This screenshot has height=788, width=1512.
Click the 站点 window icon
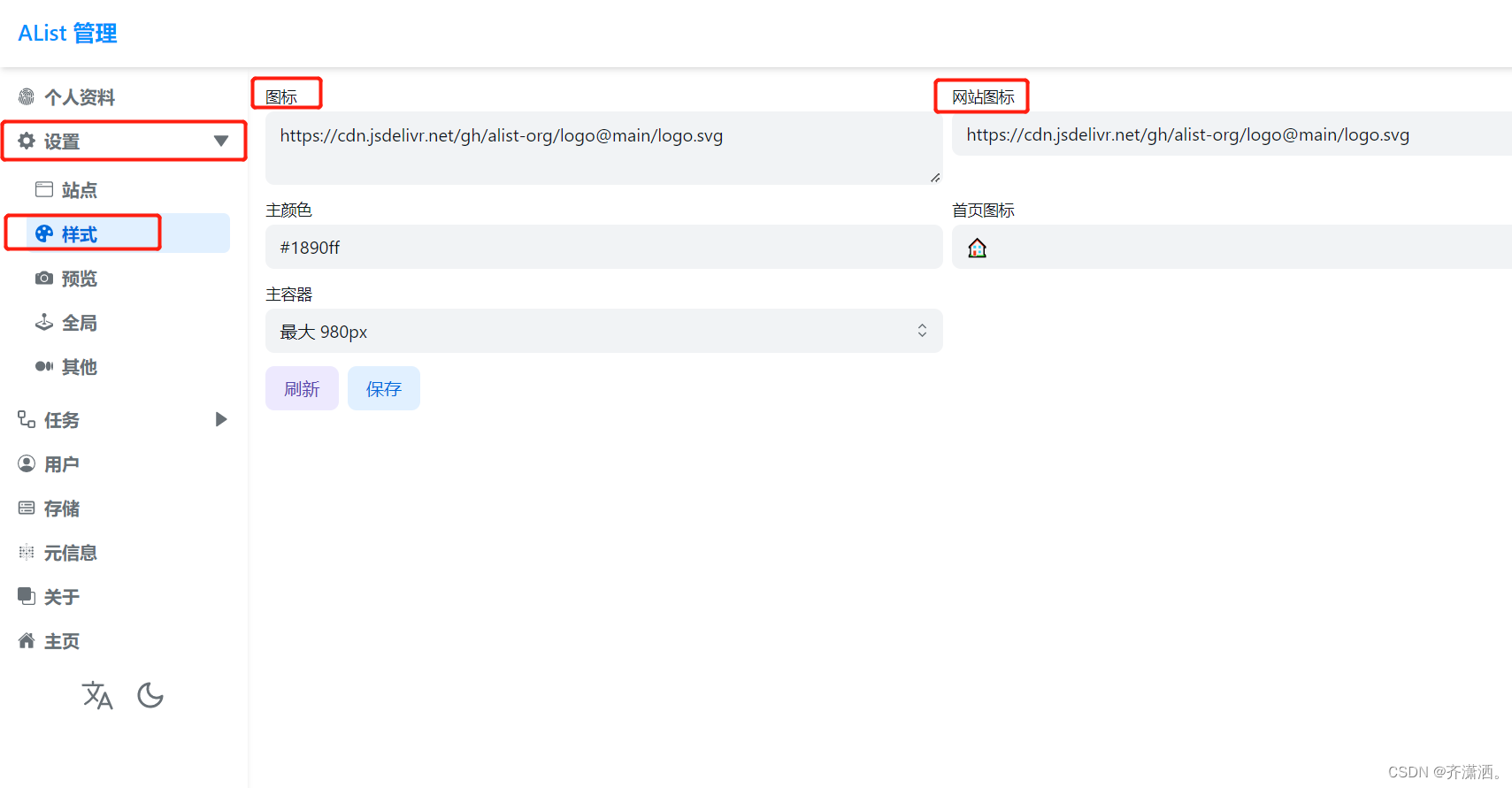coord(44,189)
